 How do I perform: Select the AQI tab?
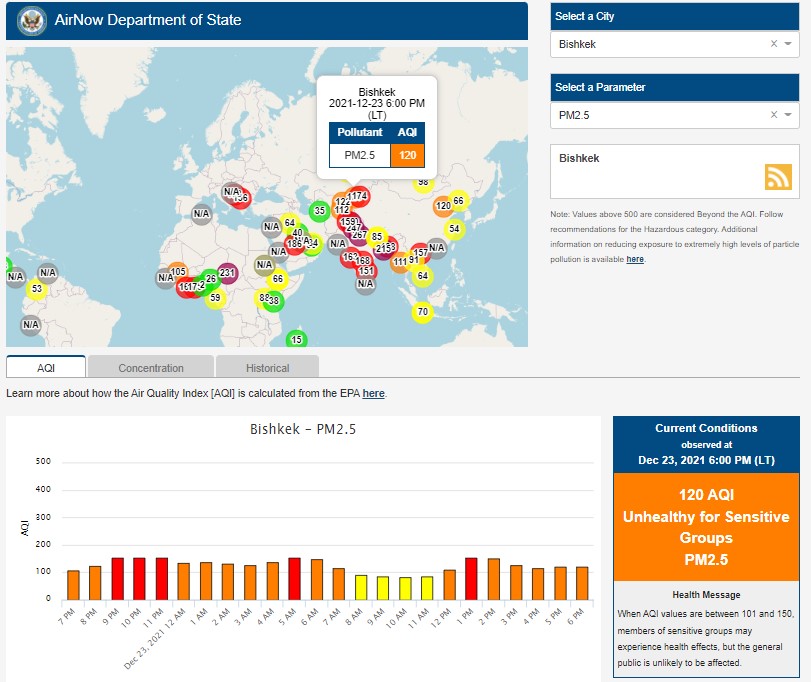pos(46,368)
